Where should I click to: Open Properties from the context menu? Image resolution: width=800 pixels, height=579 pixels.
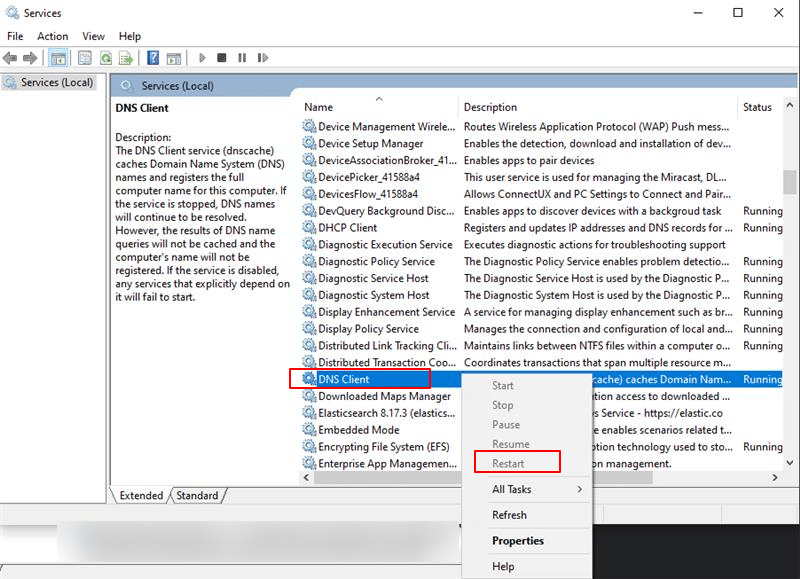tap(527, 541)
